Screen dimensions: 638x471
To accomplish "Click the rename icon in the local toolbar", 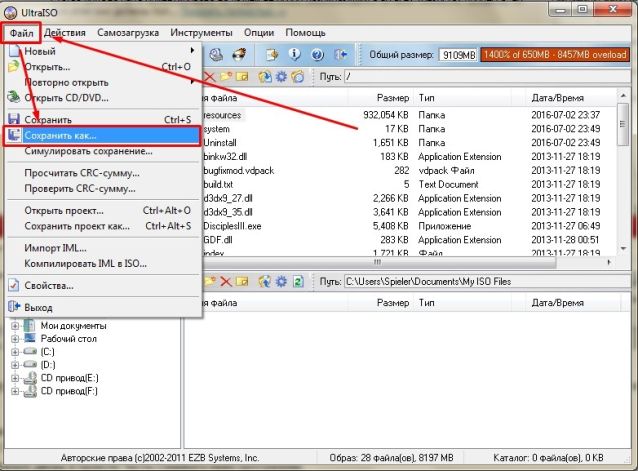I will (242, 281).
